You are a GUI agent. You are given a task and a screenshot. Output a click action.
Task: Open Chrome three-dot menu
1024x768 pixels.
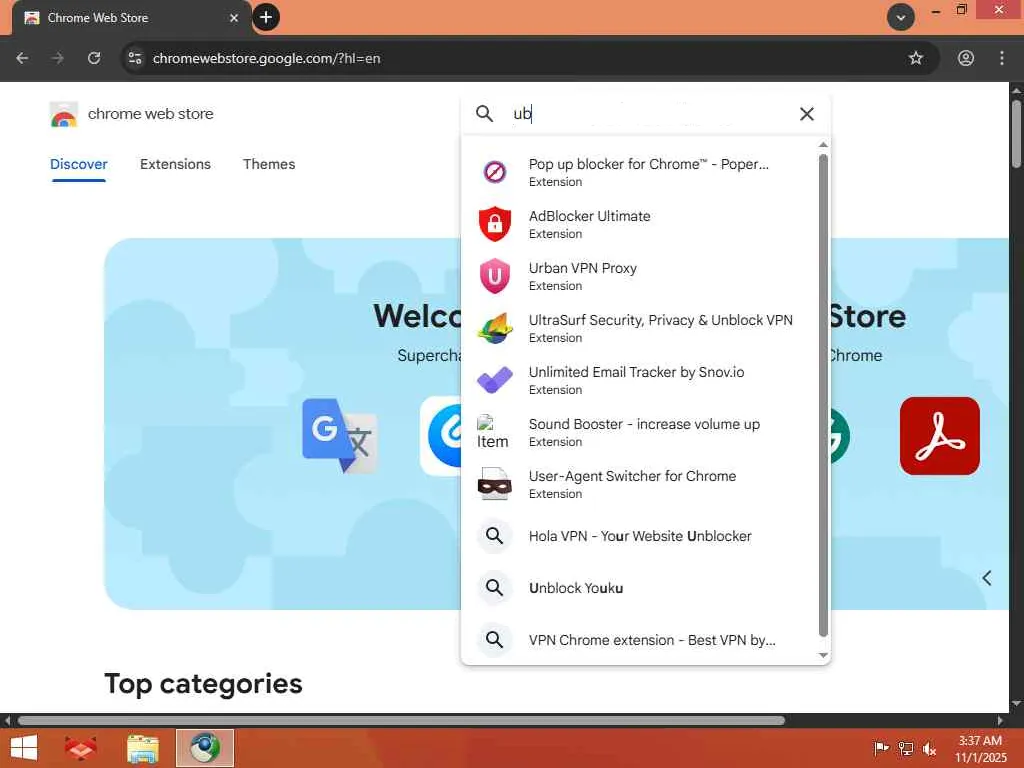point(1002,58)
